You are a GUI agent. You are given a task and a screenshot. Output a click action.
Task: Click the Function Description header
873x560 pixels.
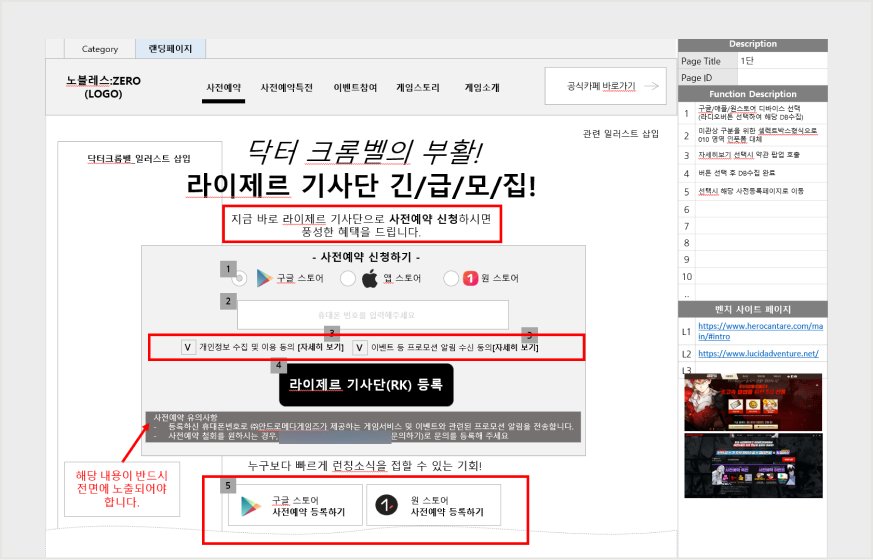[x=753, y=94]
